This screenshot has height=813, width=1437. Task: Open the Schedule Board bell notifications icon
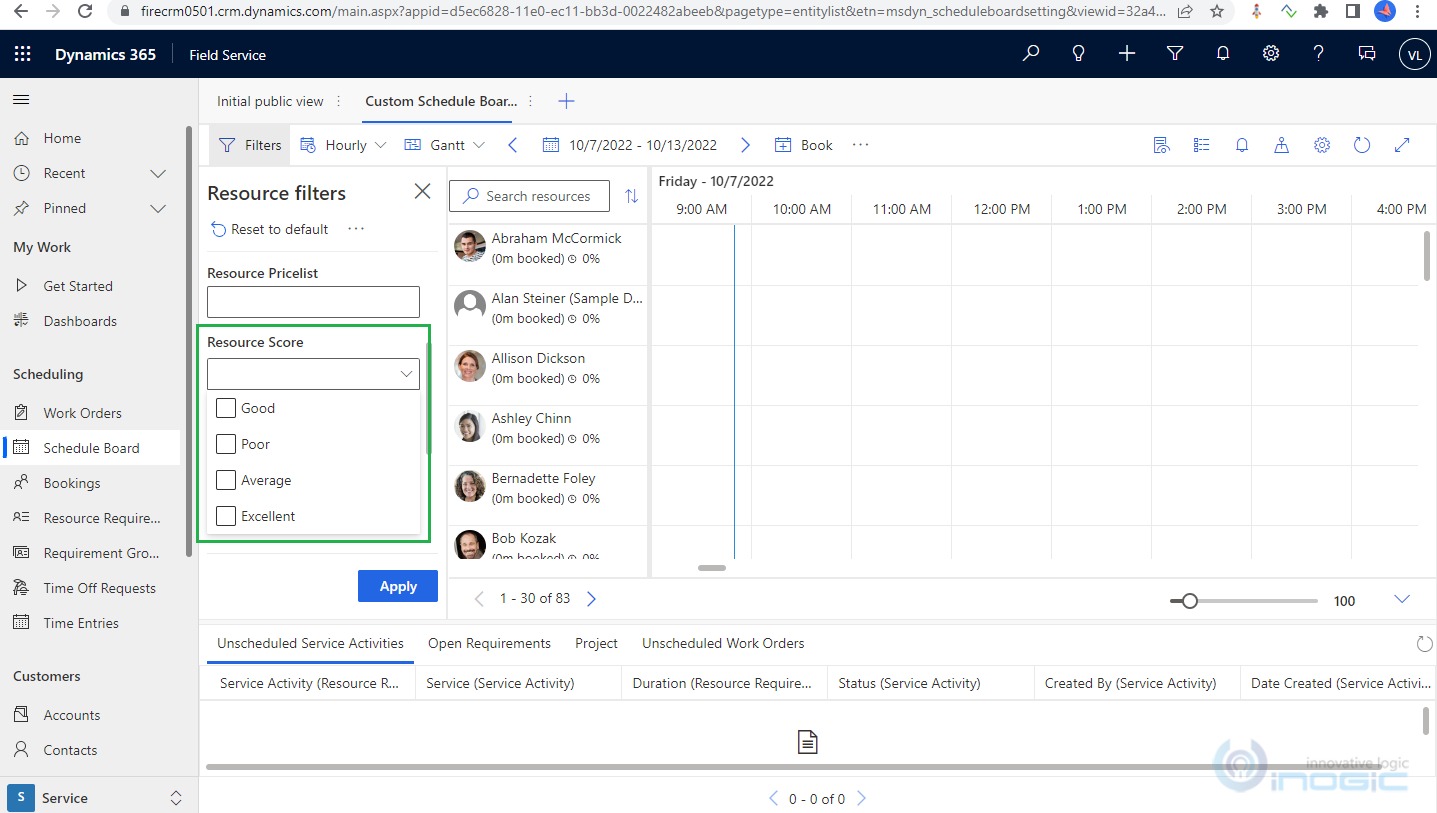(x=1242, y=145)
